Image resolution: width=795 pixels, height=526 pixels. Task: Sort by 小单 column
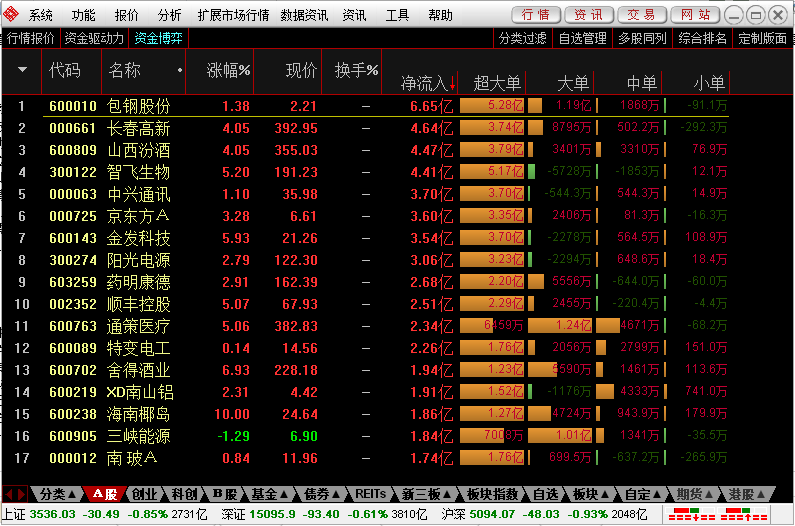709,83
